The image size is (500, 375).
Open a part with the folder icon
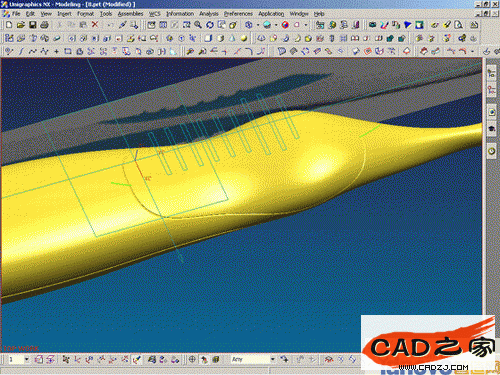point(21,25)
